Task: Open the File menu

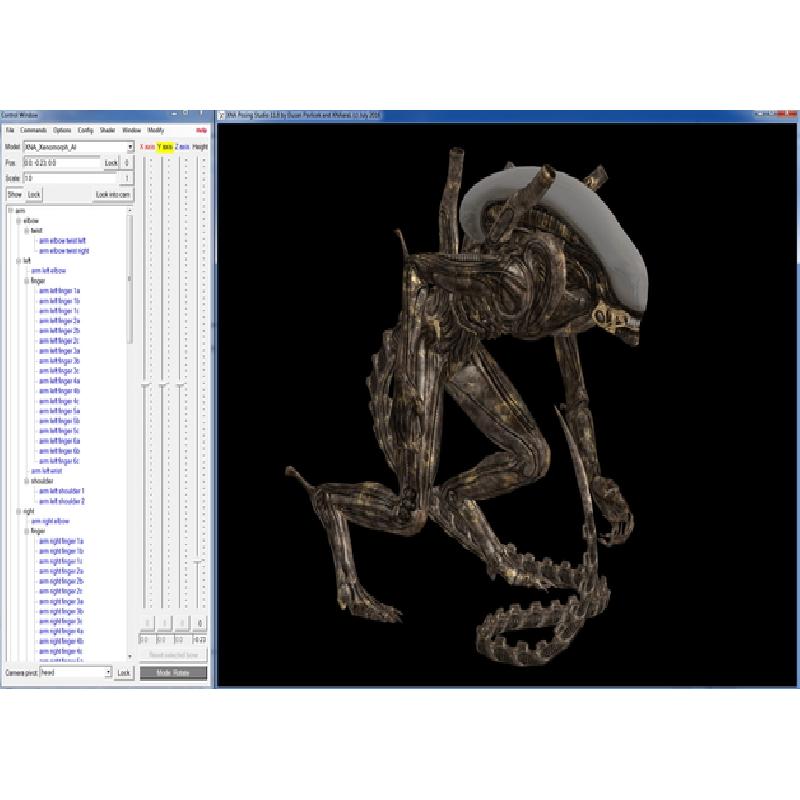Action: tap(10, 131)
